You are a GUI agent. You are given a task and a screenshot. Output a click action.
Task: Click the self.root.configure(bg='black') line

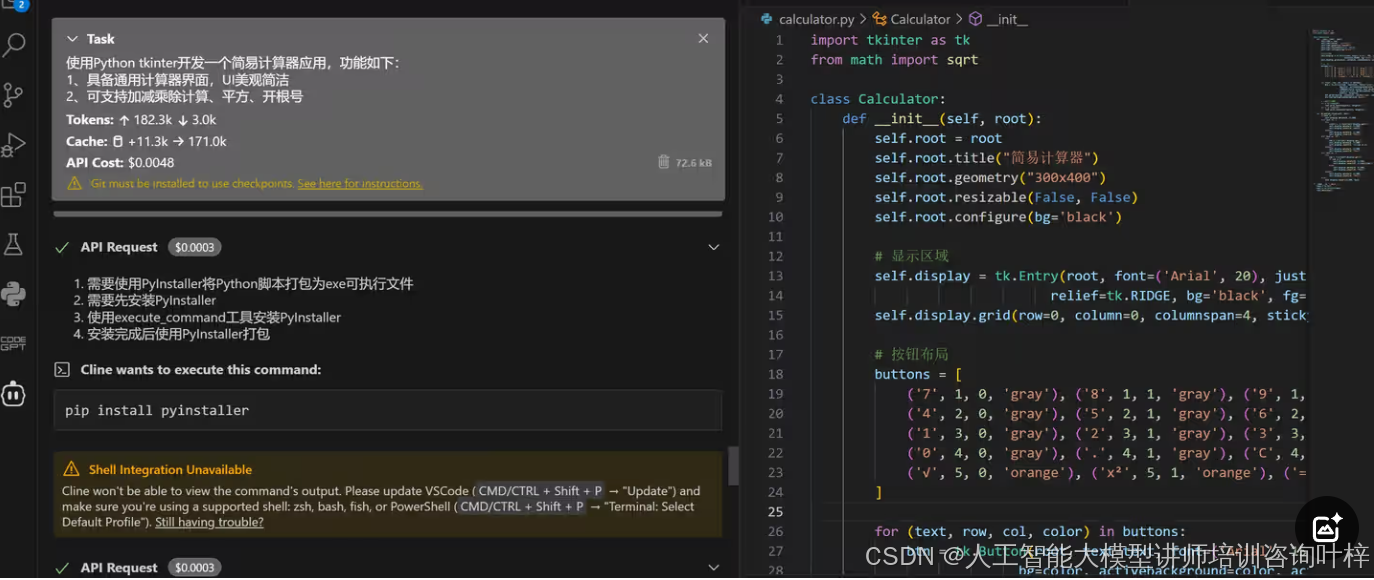(998, 217)
